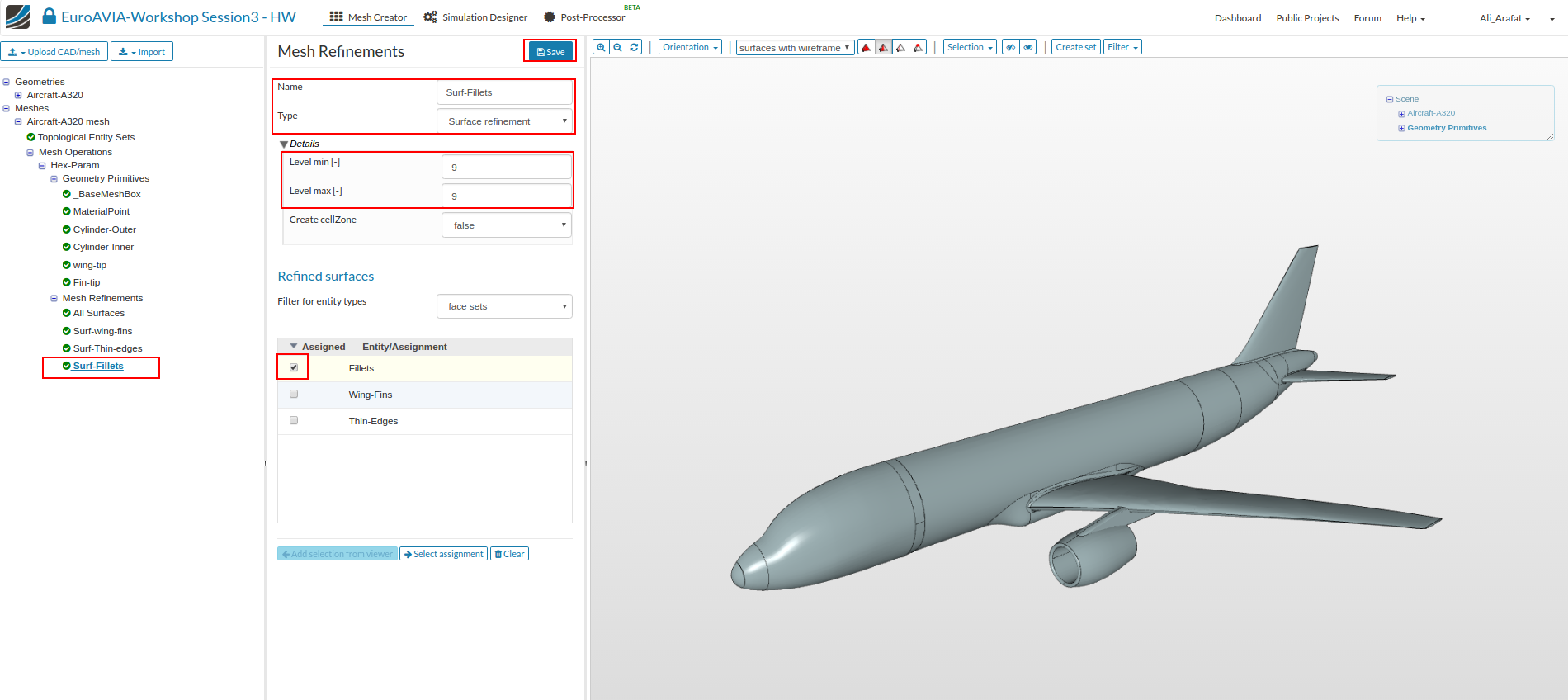Open Public Projects page

(1307, 18)
